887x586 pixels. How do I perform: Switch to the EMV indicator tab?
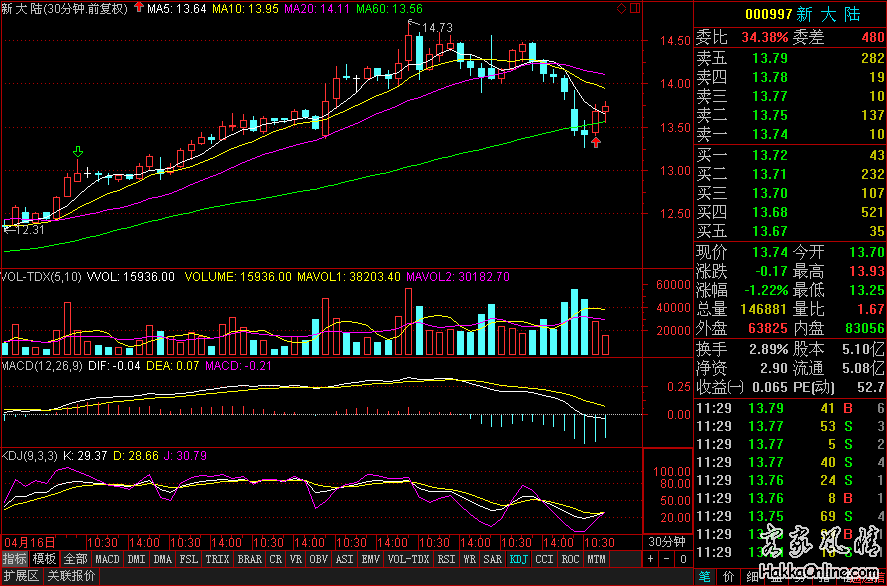[x=371, y=559]
